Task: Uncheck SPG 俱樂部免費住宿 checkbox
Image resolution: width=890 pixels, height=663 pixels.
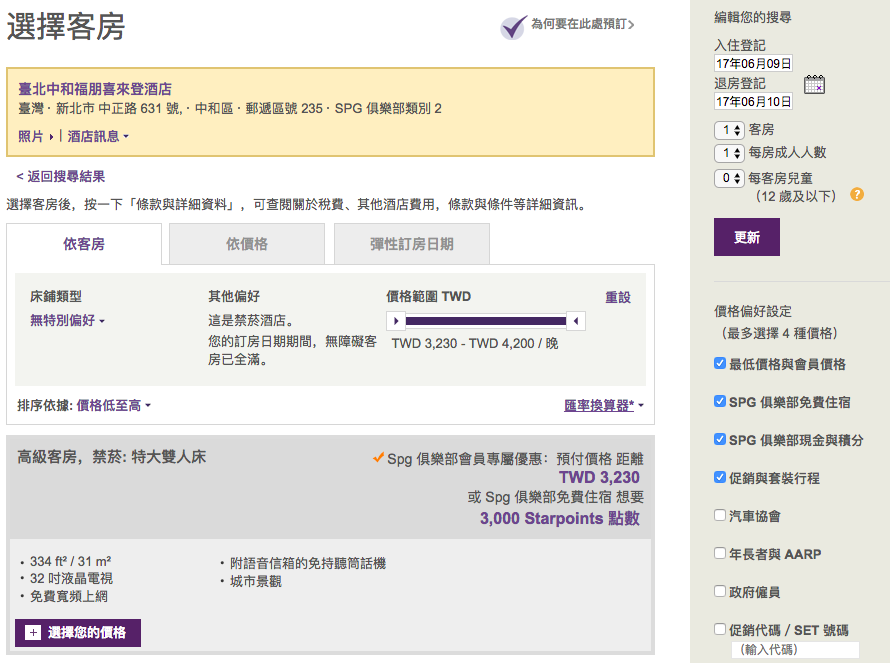Action: (720, 401)
